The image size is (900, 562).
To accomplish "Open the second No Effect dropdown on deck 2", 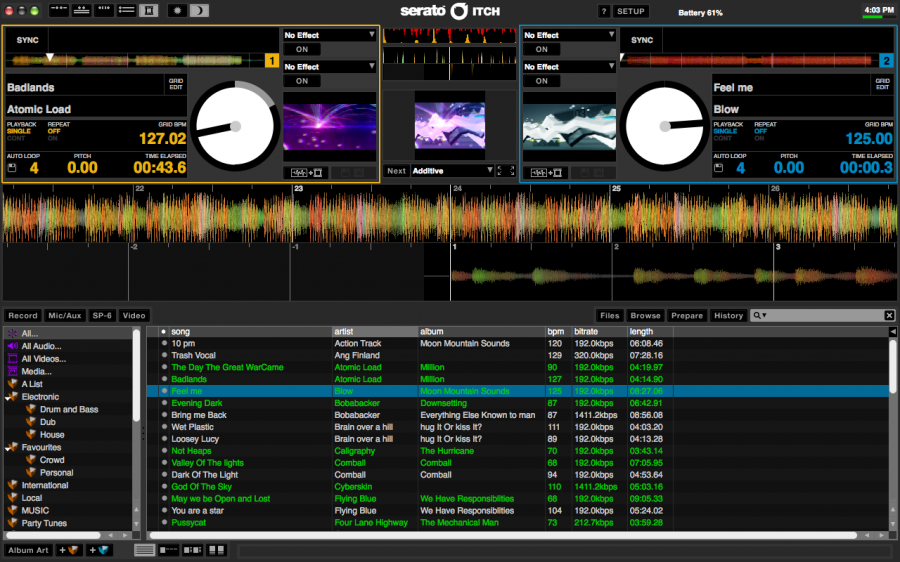I will pyautogui.click(x=569, y=67).
